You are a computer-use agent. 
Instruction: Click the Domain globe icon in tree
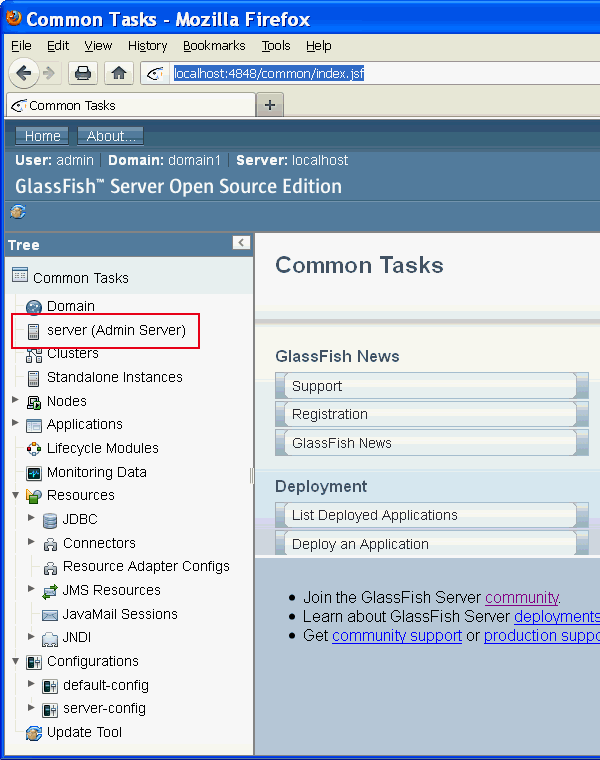(34, 307)
